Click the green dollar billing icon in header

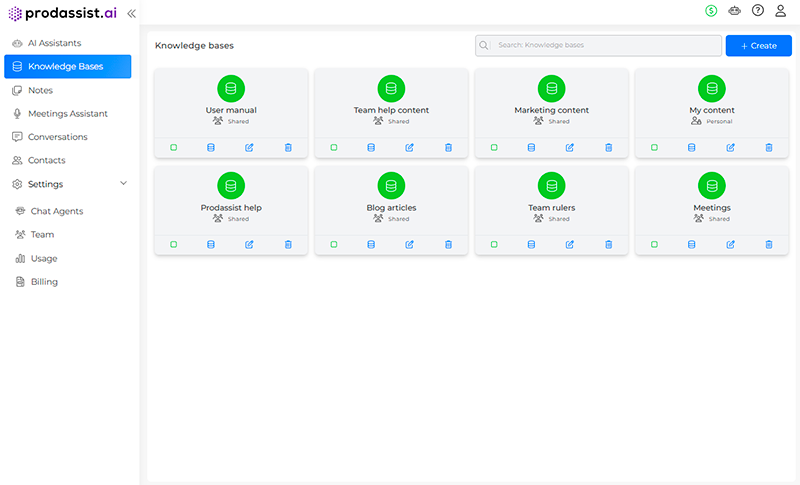pos(711,11)
